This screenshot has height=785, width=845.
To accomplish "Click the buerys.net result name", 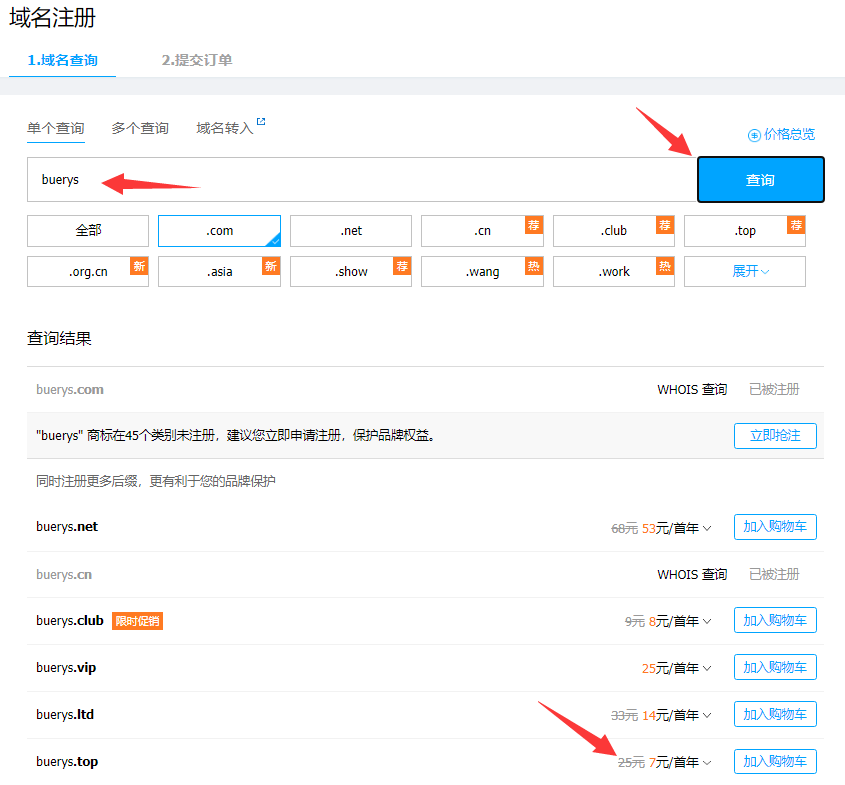I will (x=67, y=527).
